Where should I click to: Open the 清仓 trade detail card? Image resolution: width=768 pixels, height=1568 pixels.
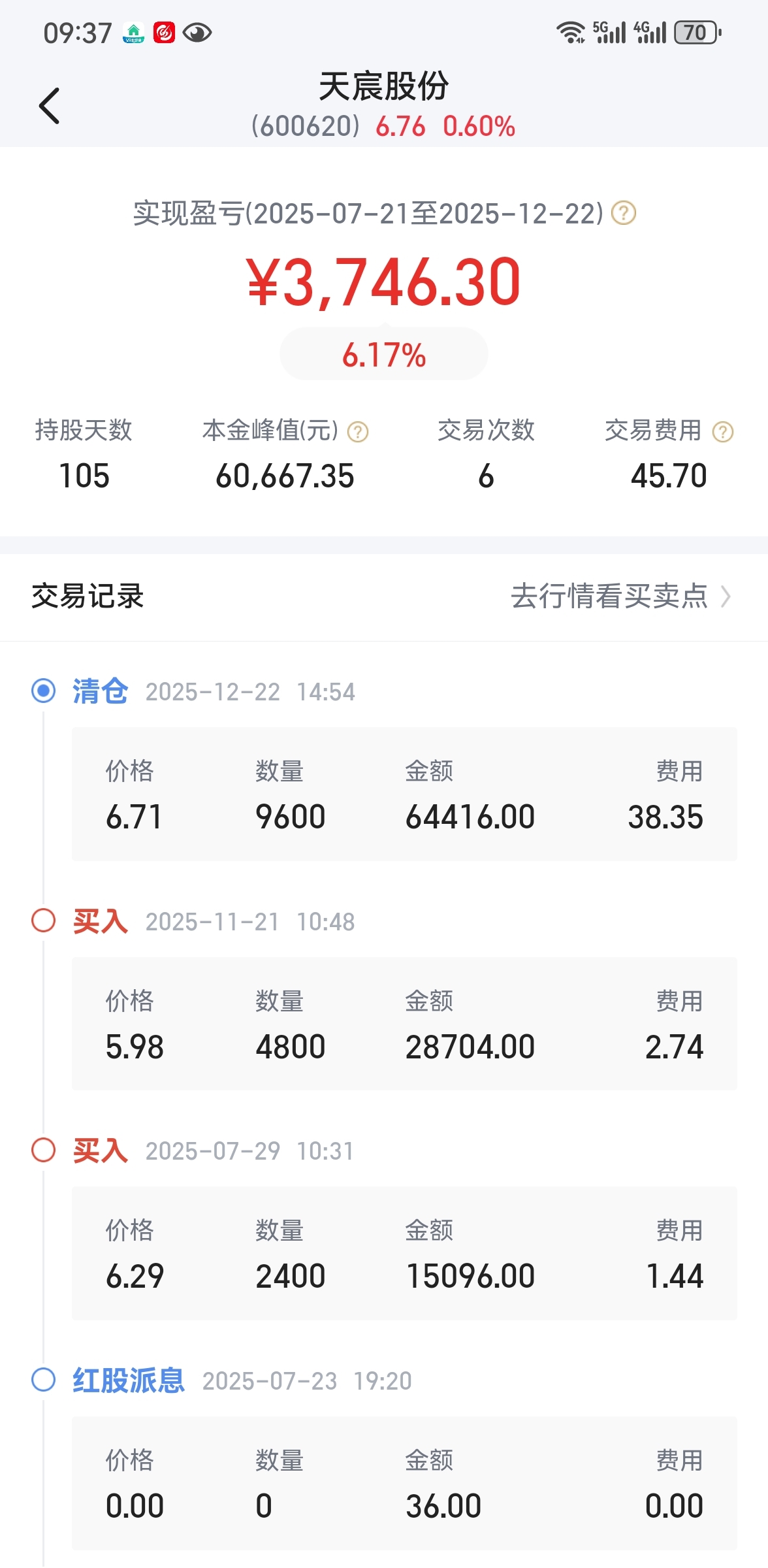[x=404, y=794]
